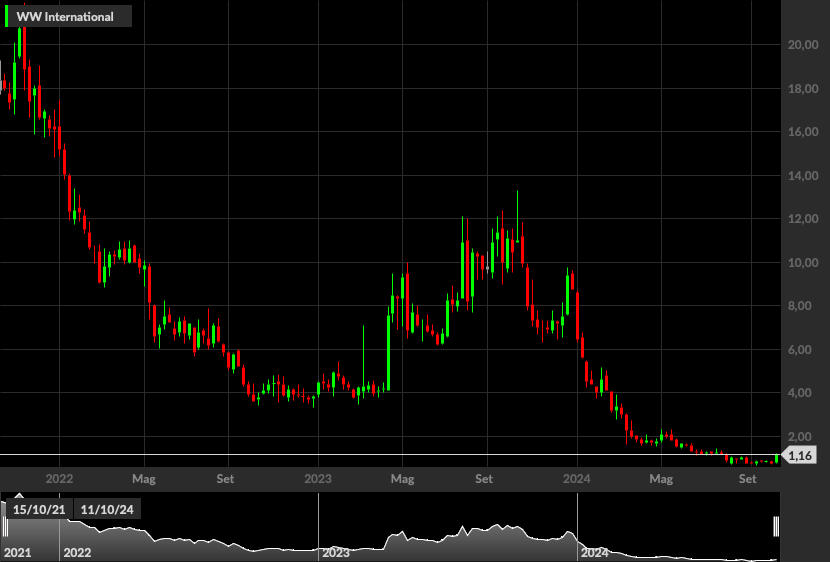Click the 2024 label on the time axis
830x562 pixels.
point(576,479)
